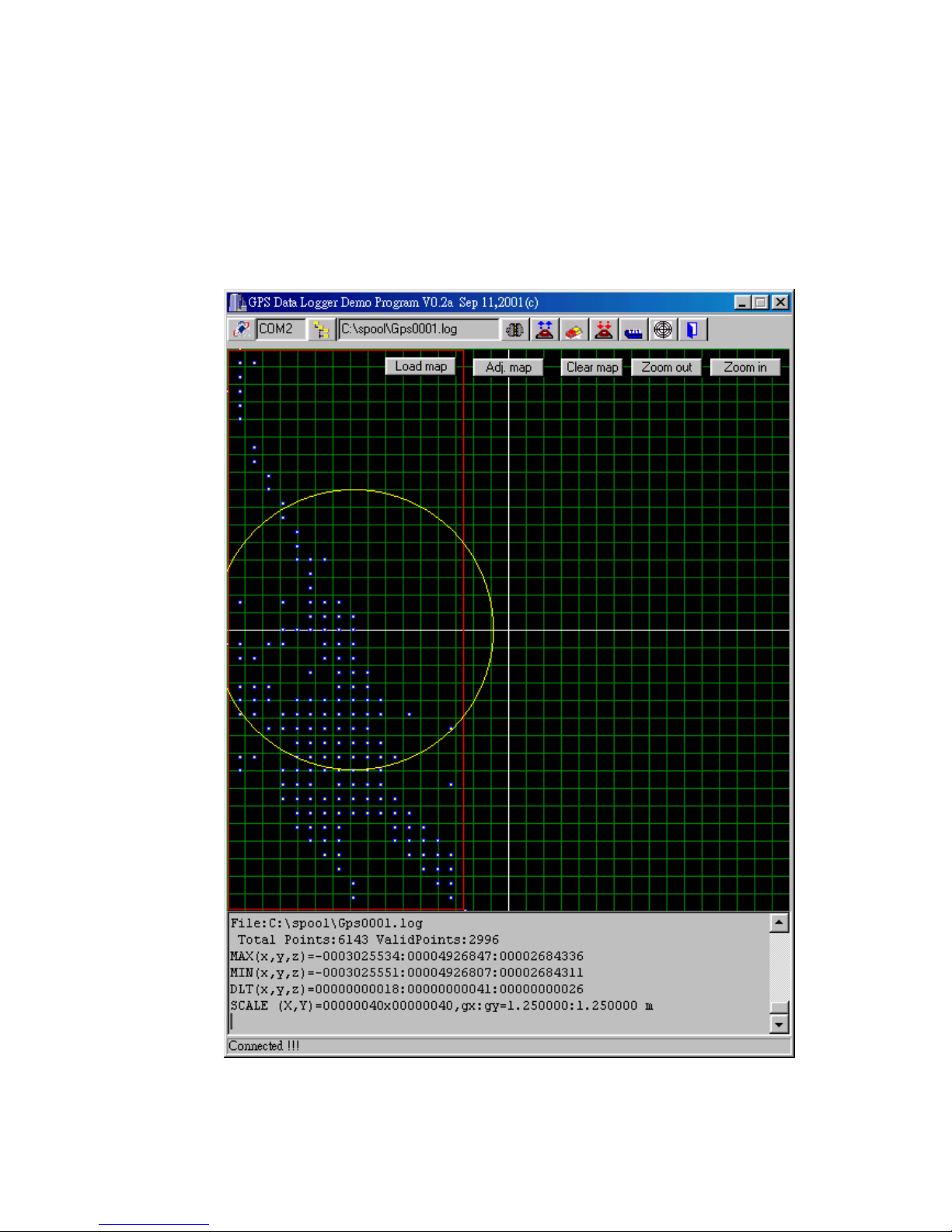Click the DLT(x,y,z) log line
The height and width of the screenshot is (1232, 952).
pos(406,989)
